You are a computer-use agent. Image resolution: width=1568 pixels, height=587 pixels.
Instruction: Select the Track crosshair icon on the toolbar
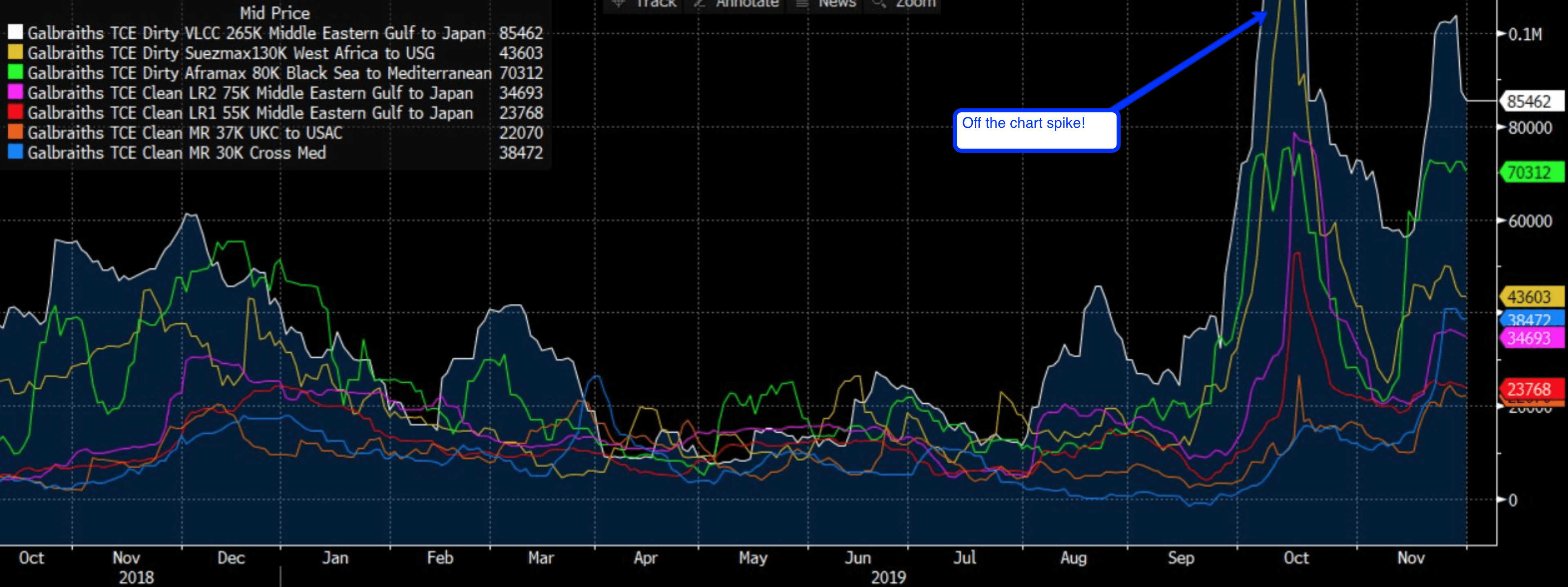pyautogui.click(x=619, y=4)
